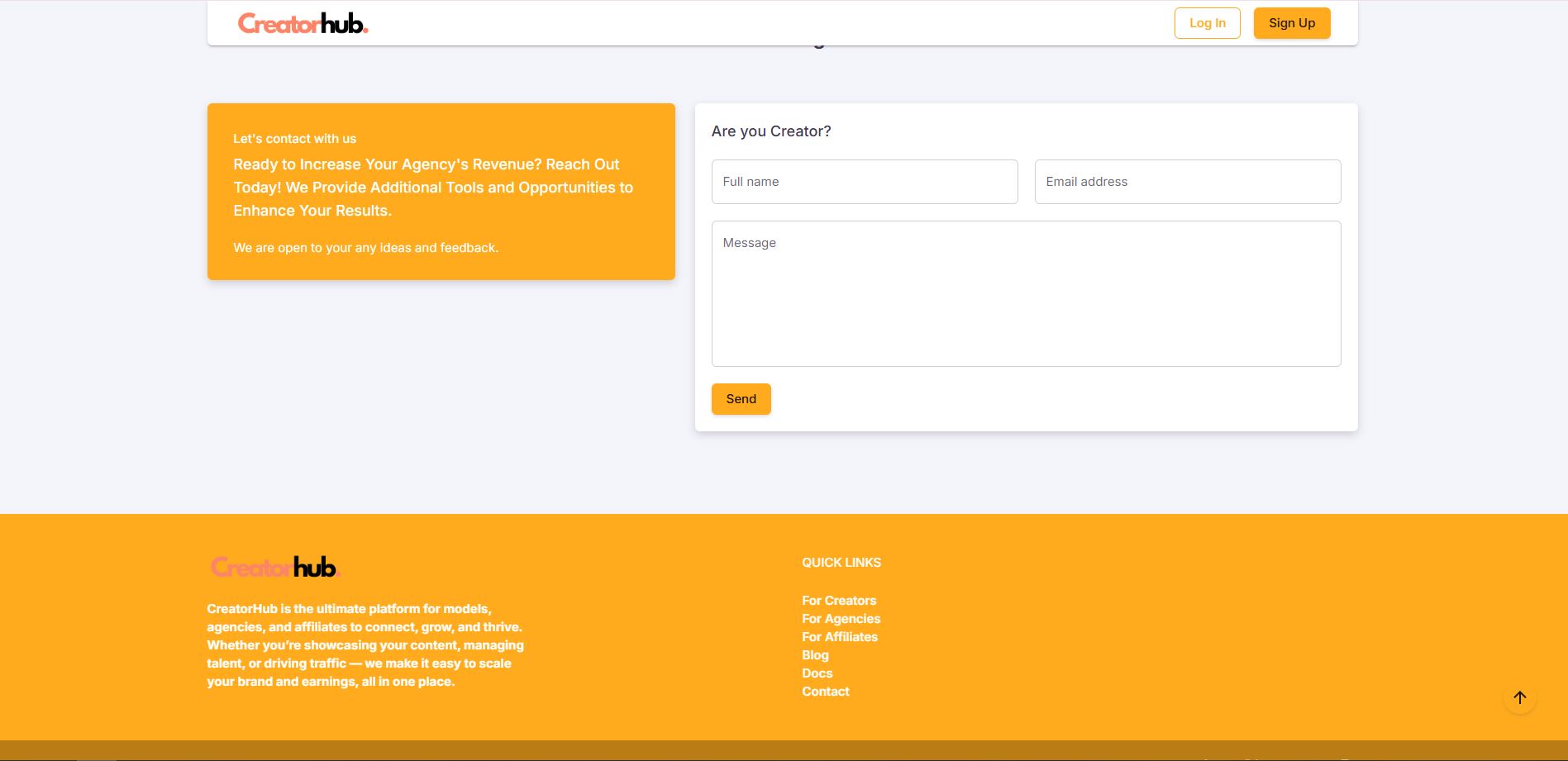Open the For Agencies quick link

click(x=841, y=619)
